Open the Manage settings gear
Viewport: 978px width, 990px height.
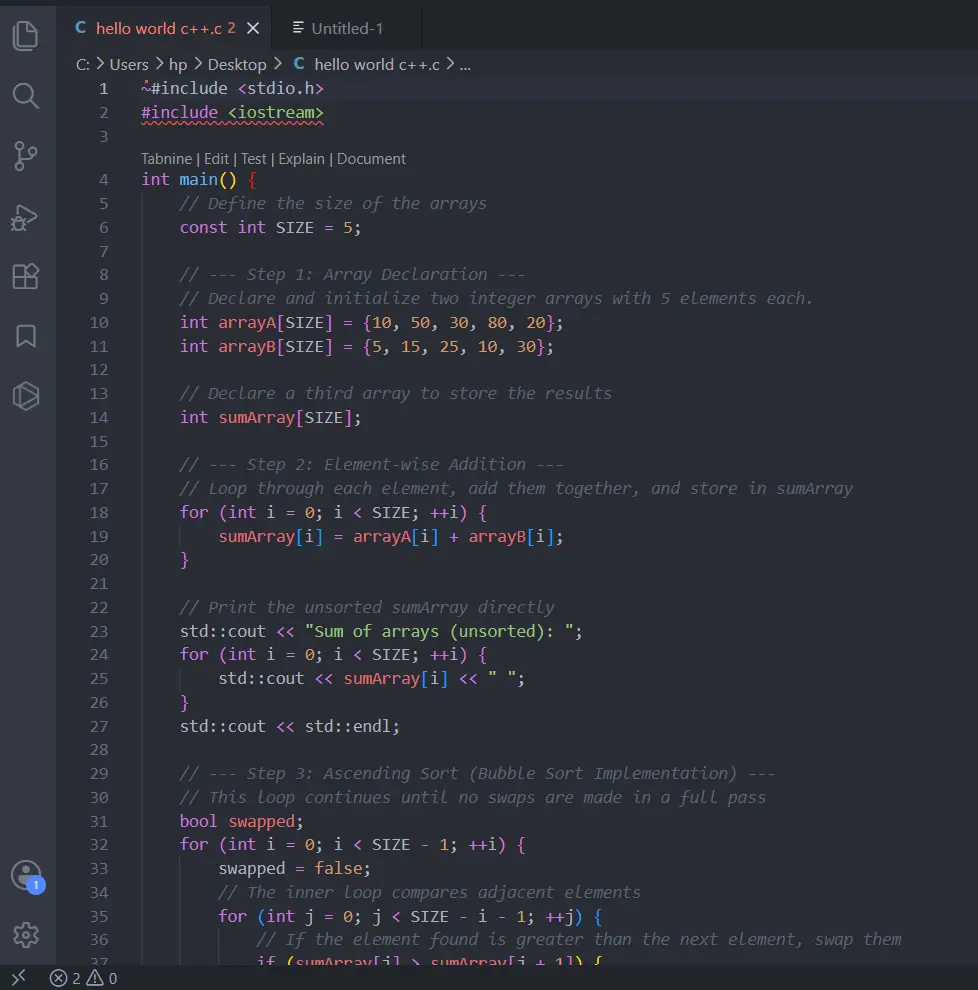26,934
